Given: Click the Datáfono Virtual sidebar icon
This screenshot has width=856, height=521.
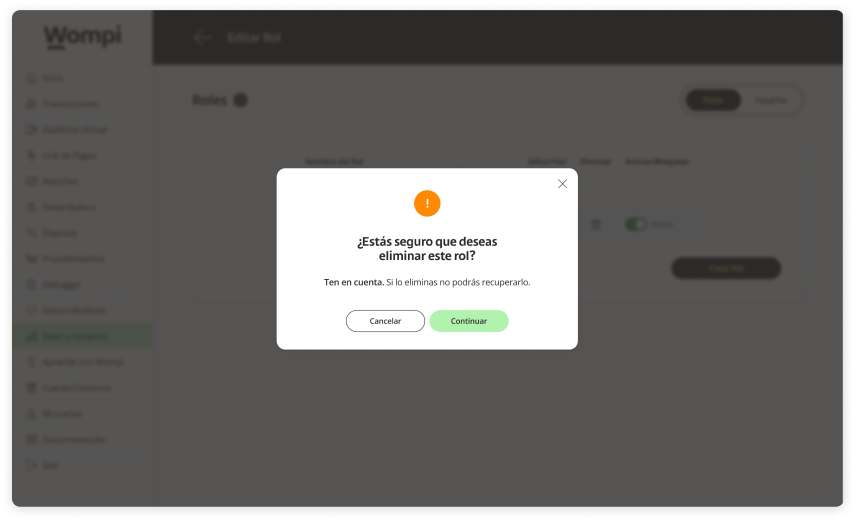Looking at the screenshot, I should [x=31, y=129].
